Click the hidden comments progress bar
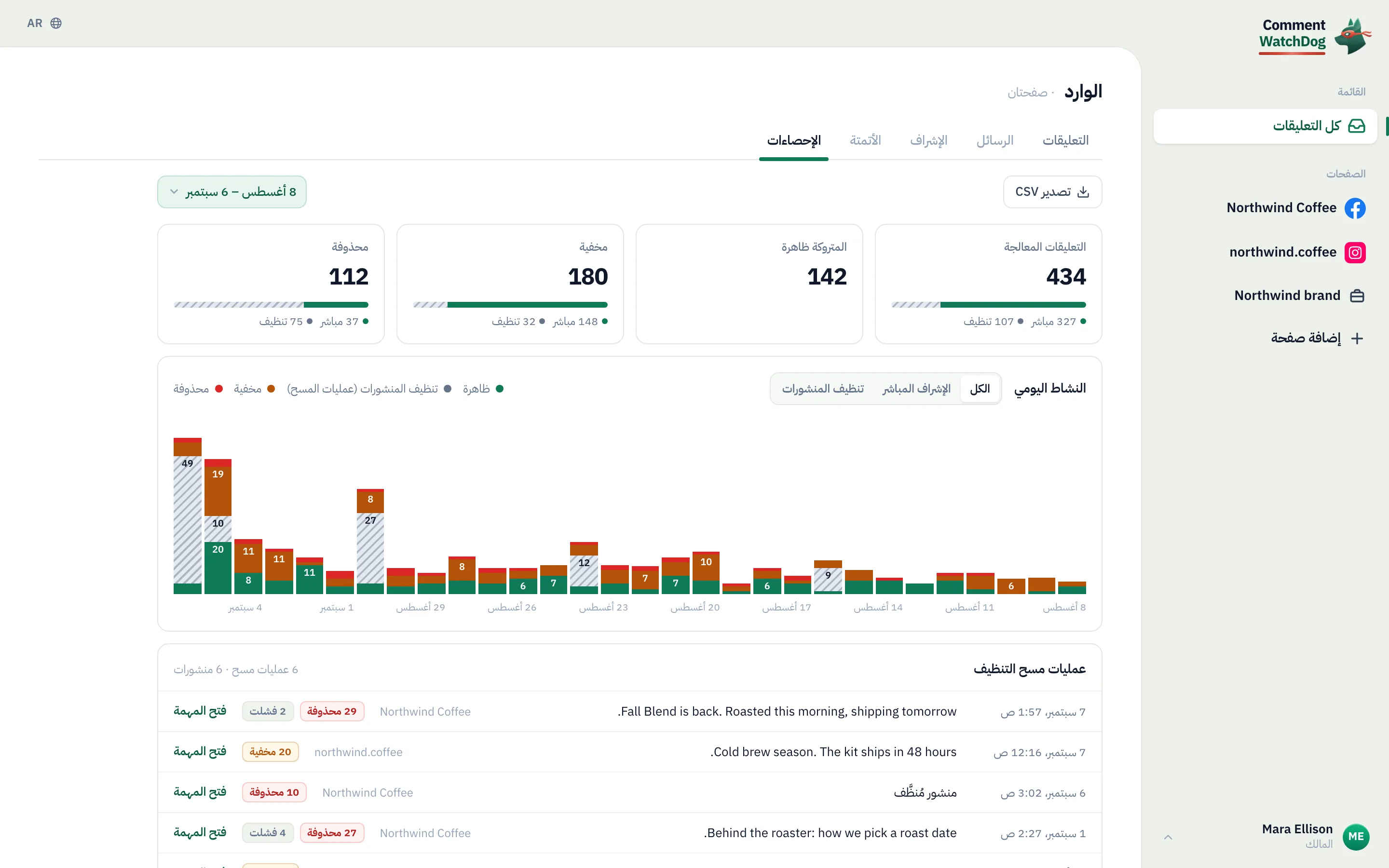Image resolution: width=1389 pixels, height=868 pixels. [x=510, y=305]
